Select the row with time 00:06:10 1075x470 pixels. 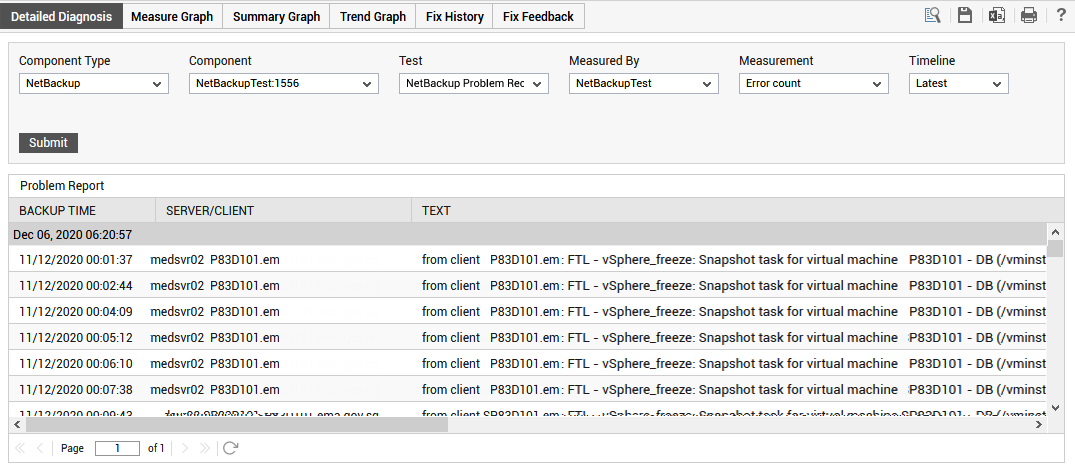coord(528,363)
